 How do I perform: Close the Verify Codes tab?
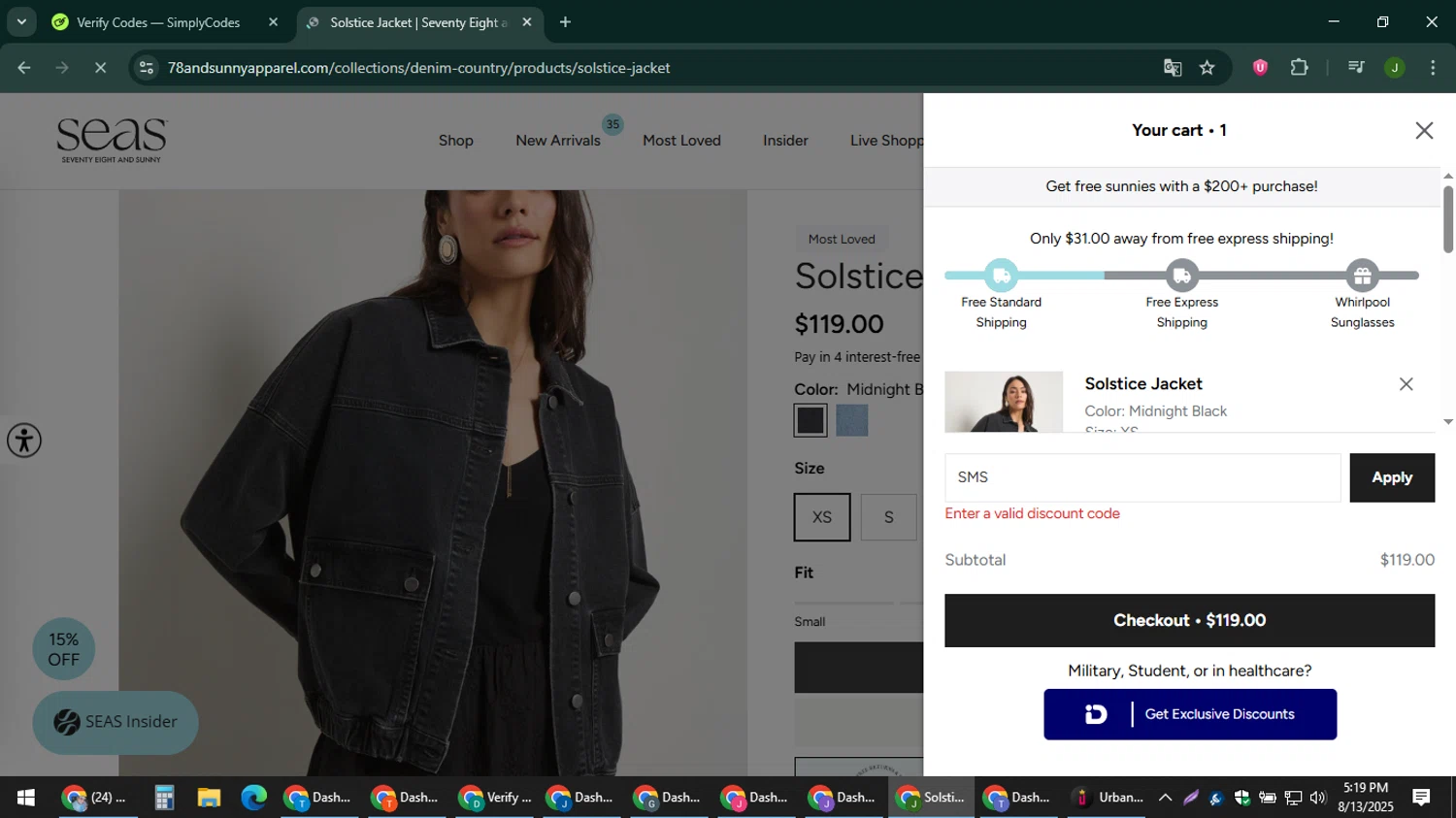click(273, 22)
